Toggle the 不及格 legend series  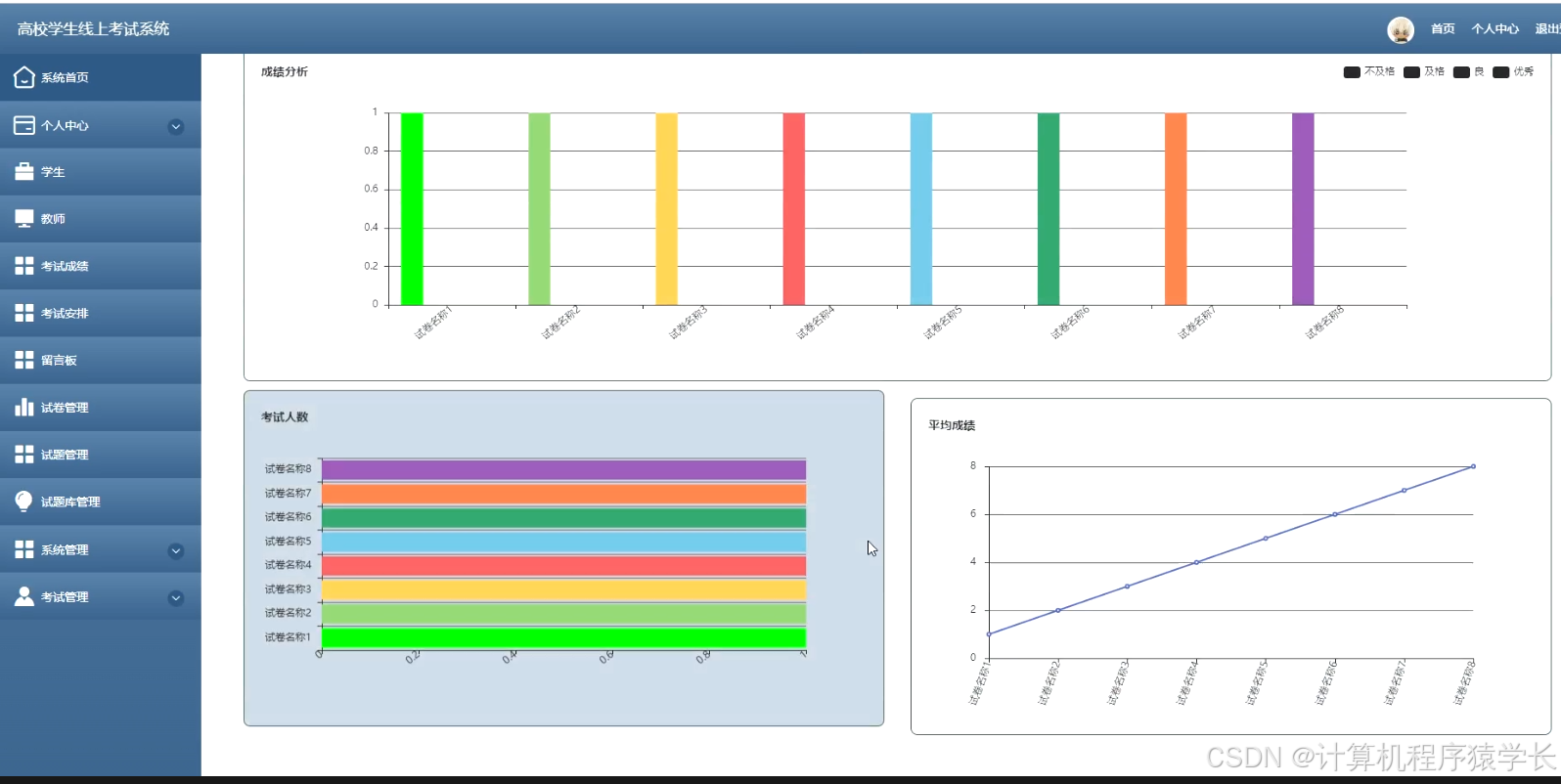click(1369, 71)
